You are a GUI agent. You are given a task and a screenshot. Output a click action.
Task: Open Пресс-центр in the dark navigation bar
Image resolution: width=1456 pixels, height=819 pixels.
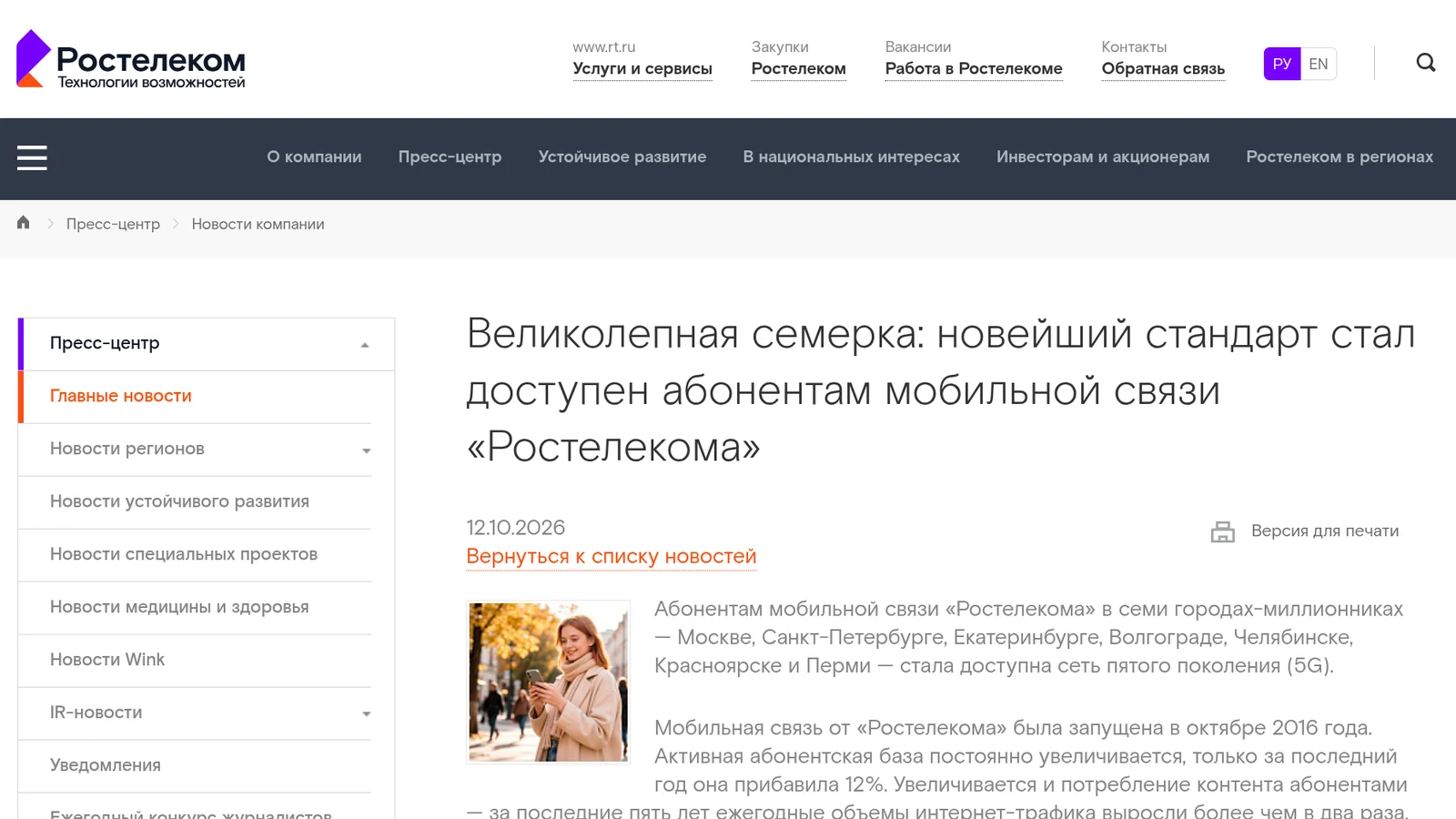450,157
